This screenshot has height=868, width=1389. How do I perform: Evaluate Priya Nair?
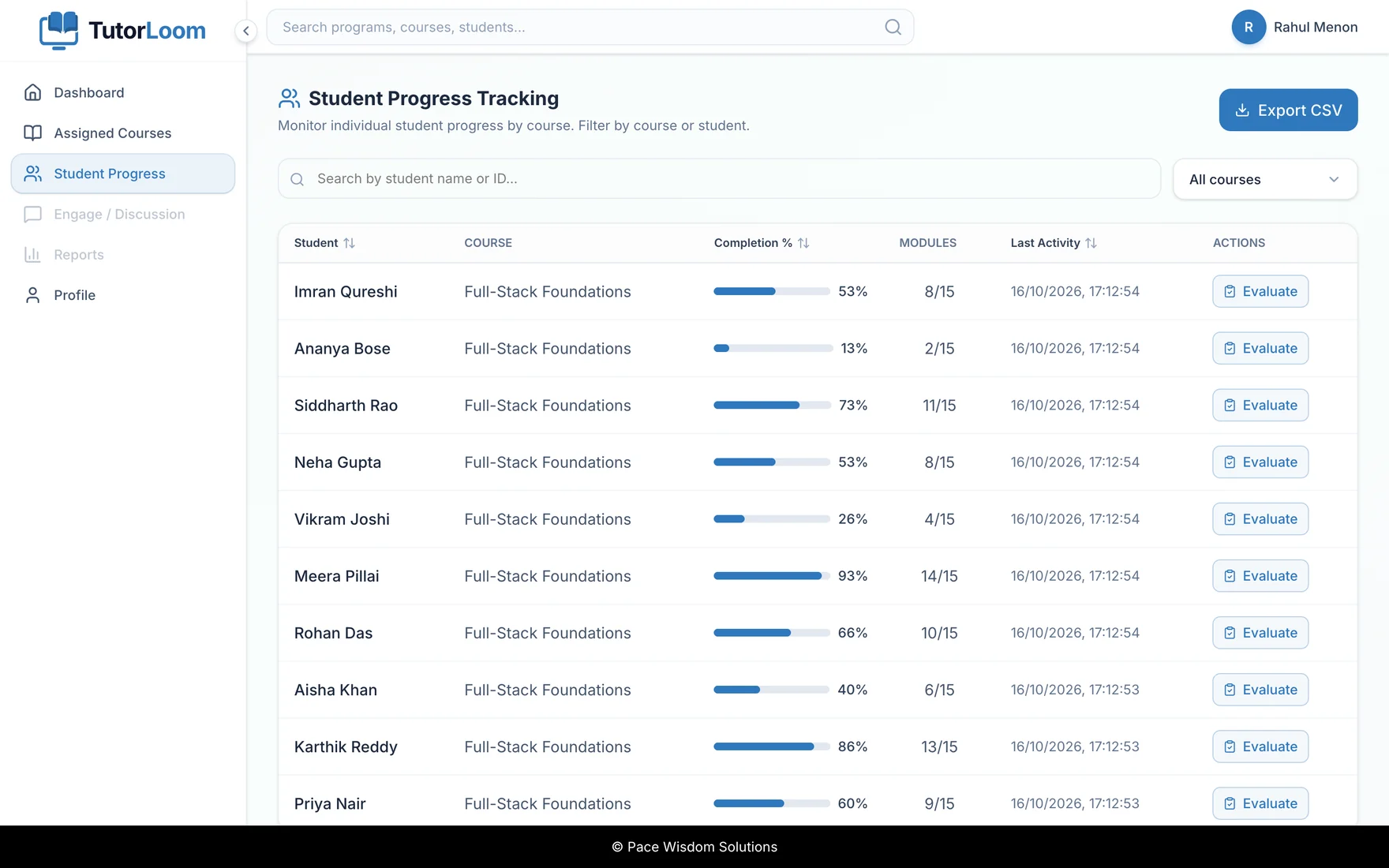pyautogui.click(x=1260, y=803)
